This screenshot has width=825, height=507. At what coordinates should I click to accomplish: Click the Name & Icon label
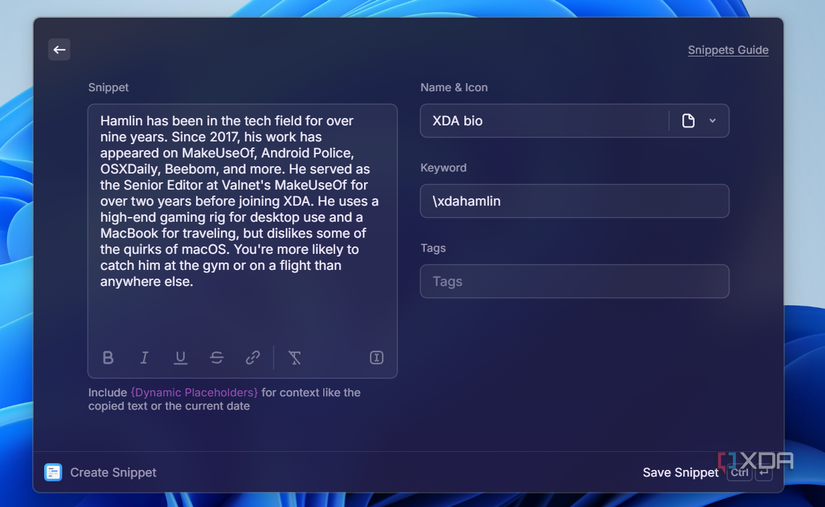tap(454, 87)
